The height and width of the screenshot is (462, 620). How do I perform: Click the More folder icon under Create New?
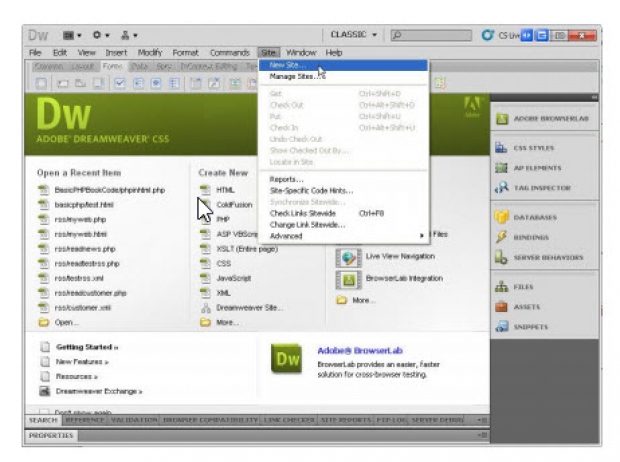pyautogui.click(x=205, y=322)
